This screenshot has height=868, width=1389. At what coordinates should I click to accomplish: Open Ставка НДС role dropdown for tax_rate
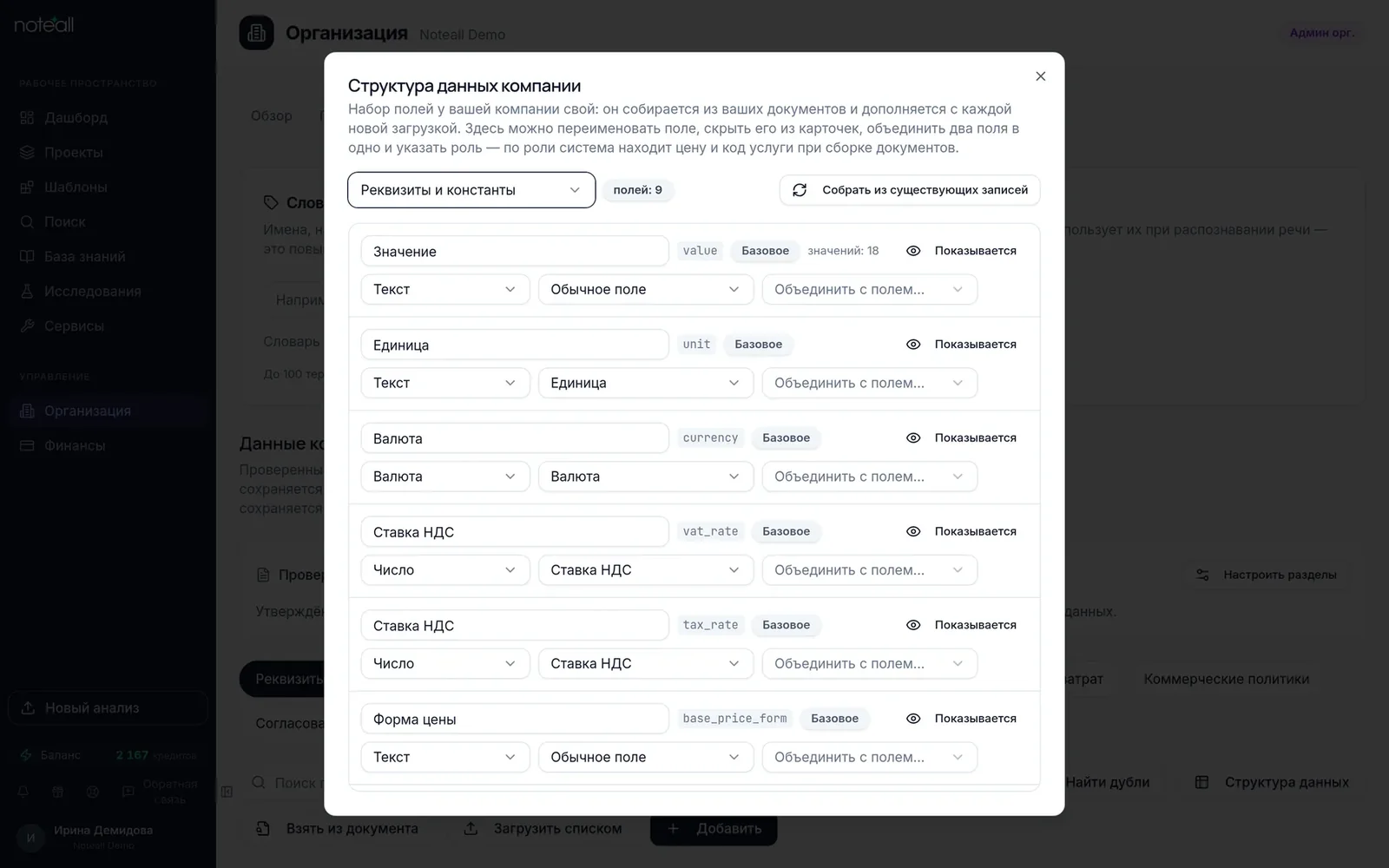(646, 663)
